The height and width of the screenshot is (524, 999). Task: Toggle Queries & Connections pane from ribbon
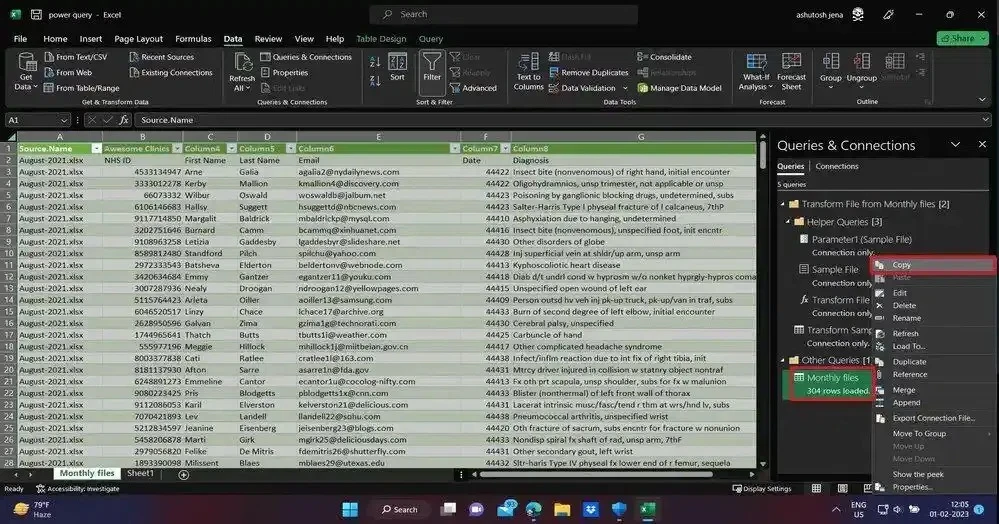[x=306, y=57]
